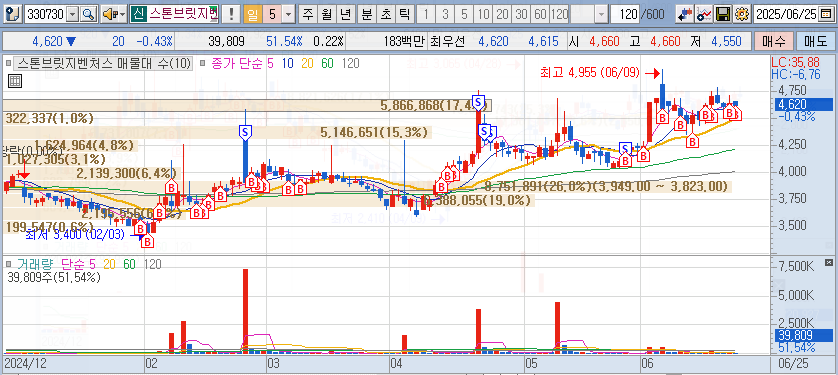Viewport: 838px width, 375px height.
Task: Click the 스톤브릿지벤 stock name field
Action: 182,14
